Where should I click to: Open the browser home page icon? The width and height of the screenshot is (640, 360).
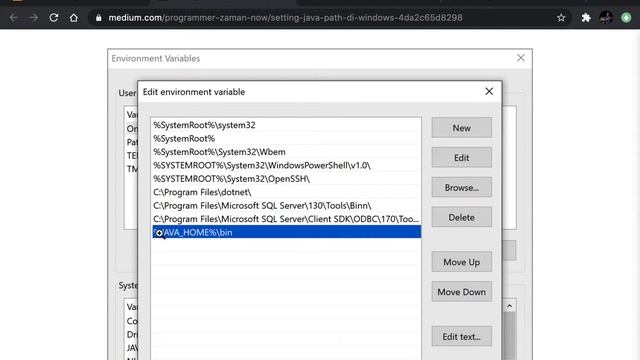coord(73,18)
